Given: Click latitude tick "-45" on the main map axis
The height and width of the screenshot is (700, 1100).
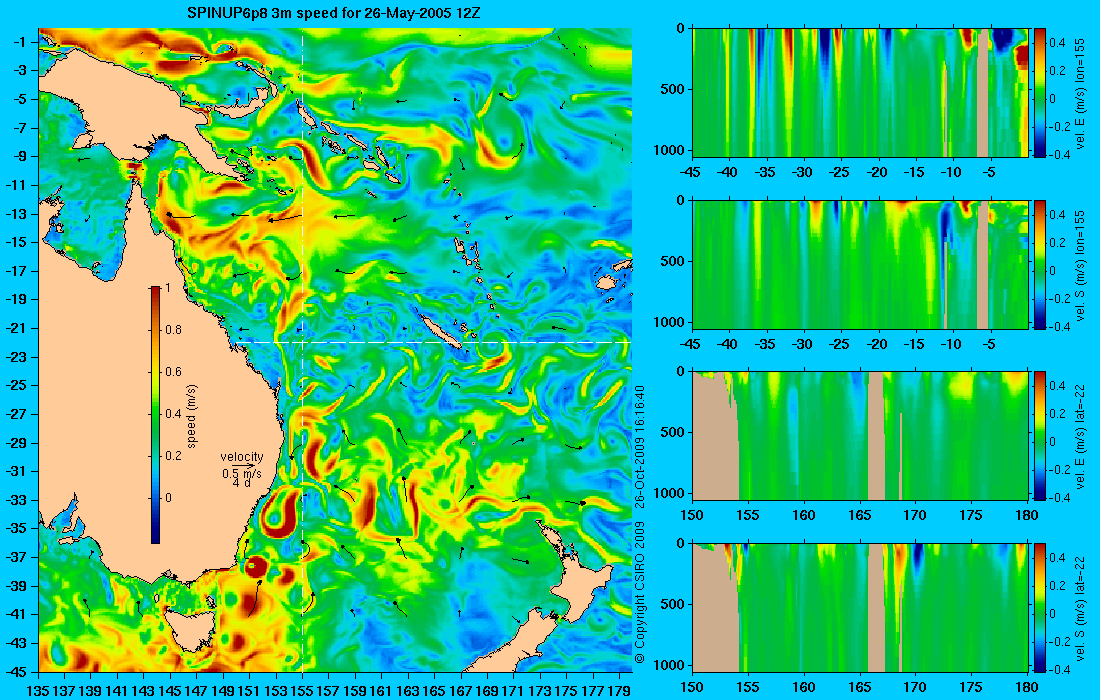Looking at the screenshot, I should coord(16,671).
